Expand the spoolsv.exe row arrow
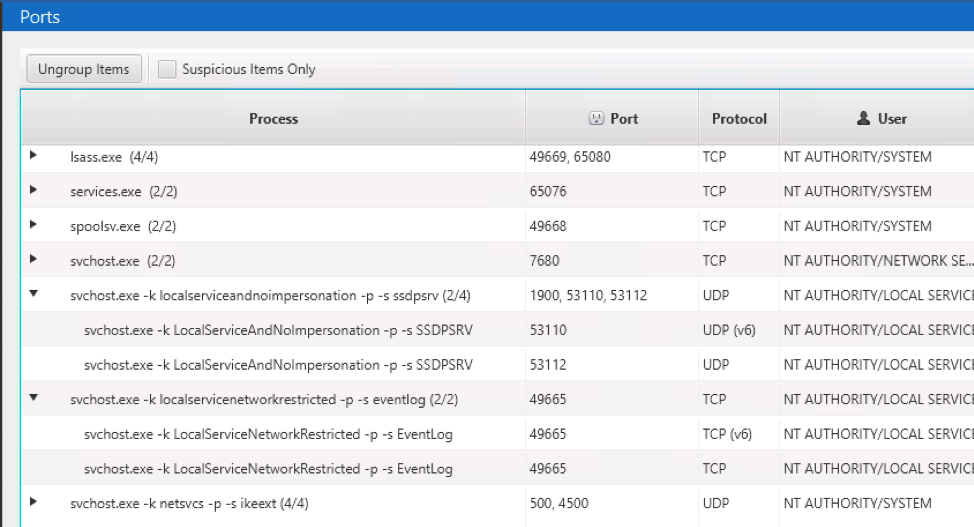 (x=34, y=224)
